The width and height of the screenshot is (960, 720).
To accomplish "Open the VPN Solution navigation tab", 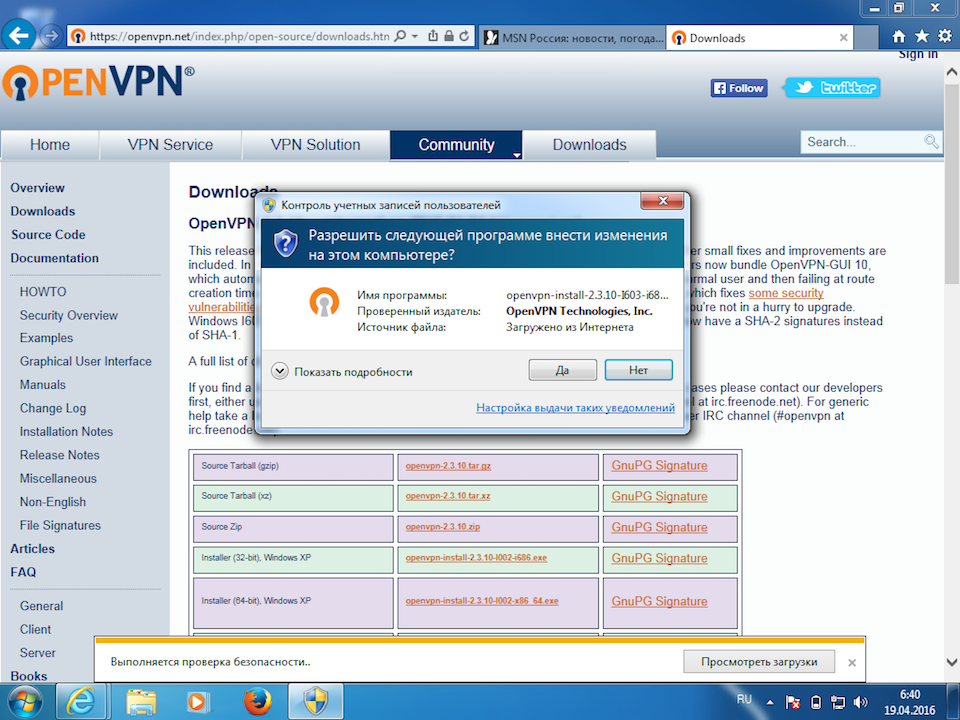I will coord(315,144).
